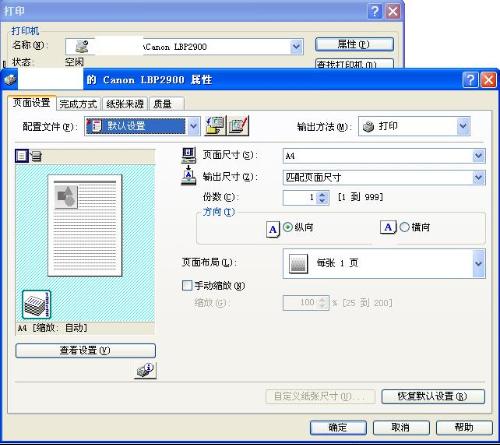Select 横向 landscape radio button
Viewport: 500px width, 445px height.
[404, 227]
